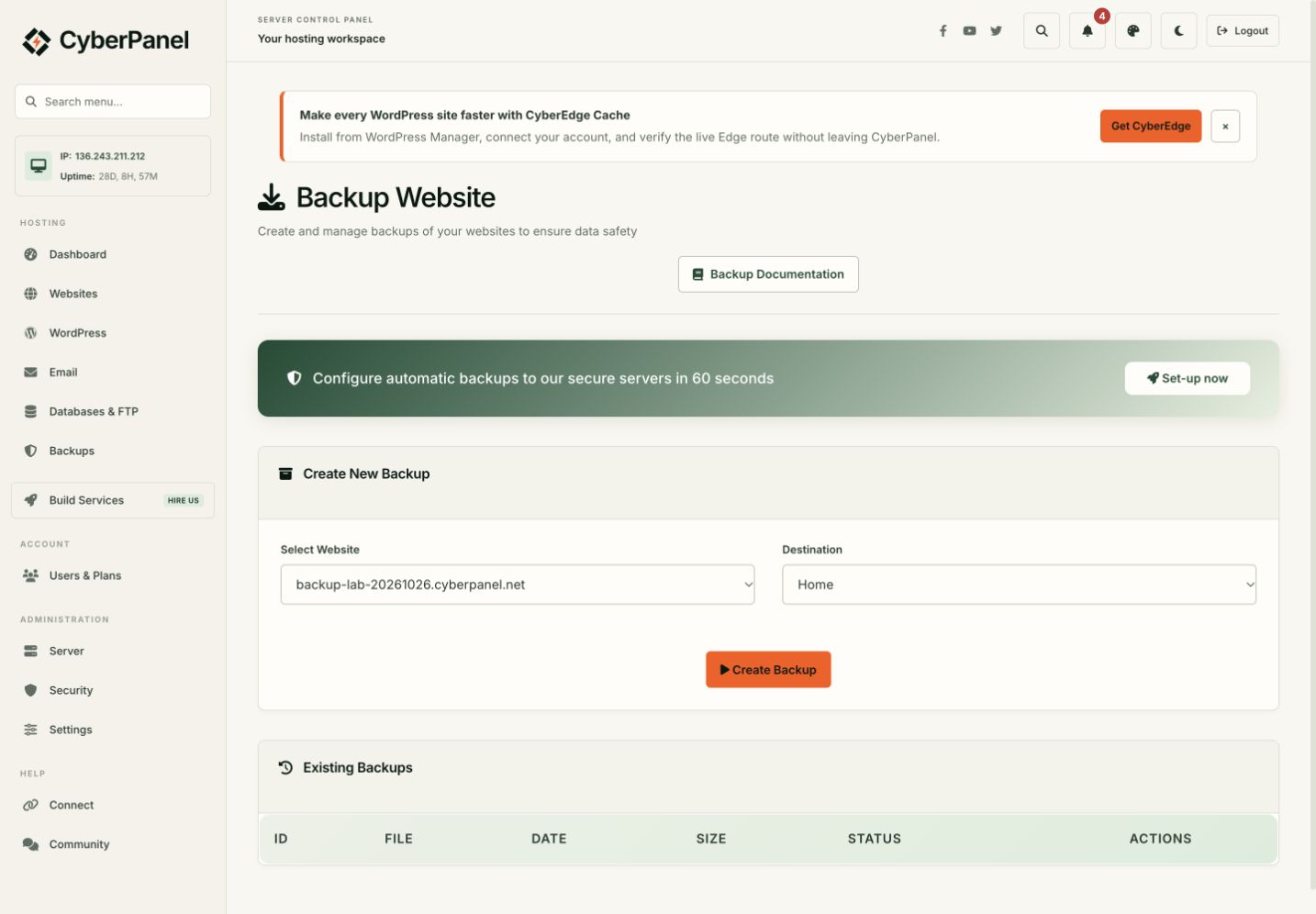Screen dimensions: 1316x914
Task: Click the Databases stack icon
Action: 30,412
